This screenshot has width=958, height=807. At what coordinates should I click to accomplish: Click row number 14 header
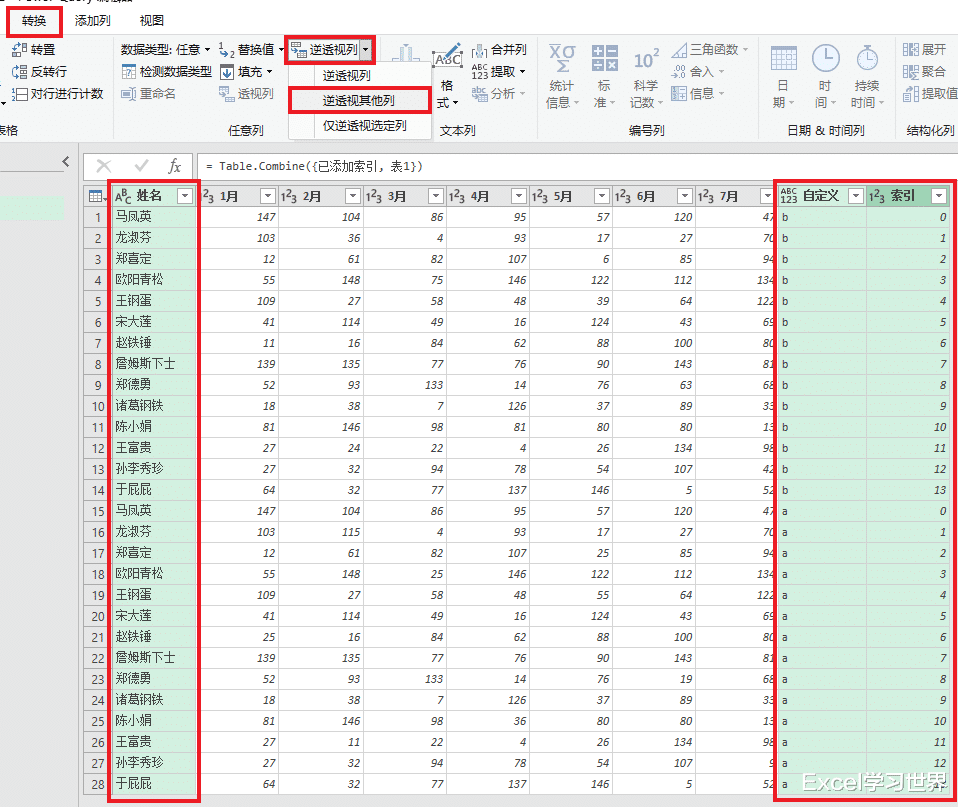pyautogui.click(x=98, y=490)
